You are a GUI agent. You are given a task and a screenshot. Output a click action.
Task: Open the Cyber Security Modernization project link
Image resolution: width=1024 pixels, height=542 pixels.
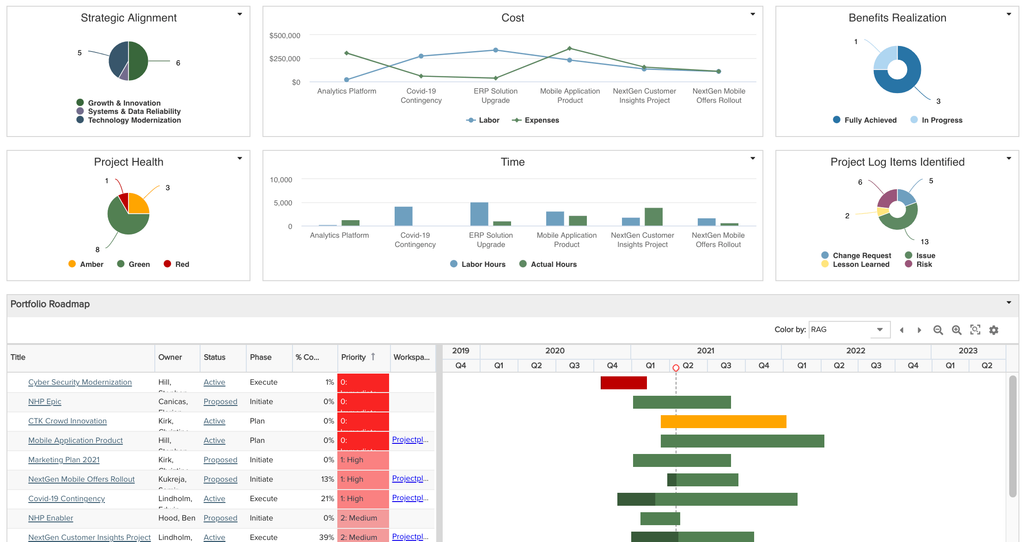[80, 383]
